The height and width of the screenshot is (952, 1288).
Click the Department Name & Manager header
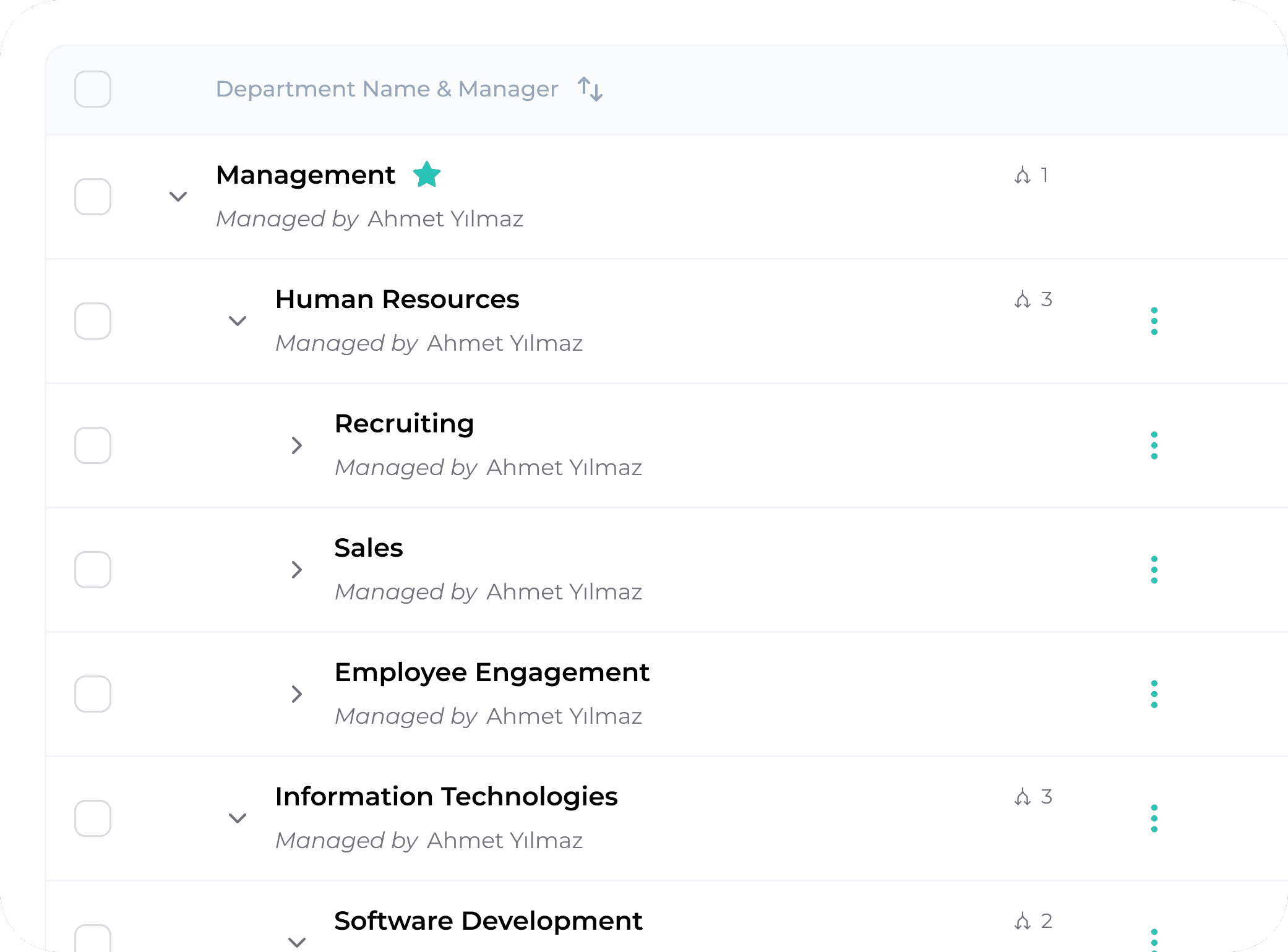click(x=387, y=89)
